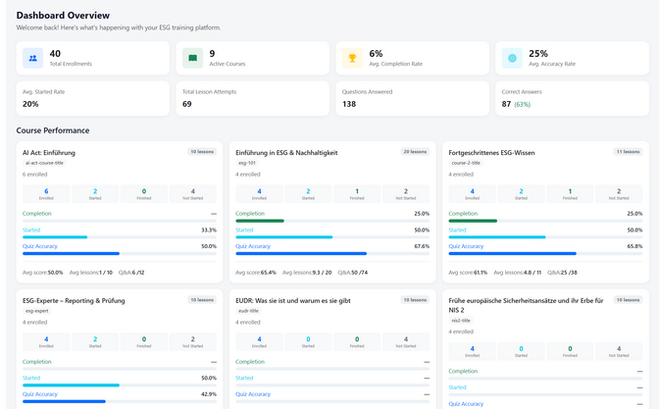Click 4 Not Started box in EUDR card

[x=406, y=342]
